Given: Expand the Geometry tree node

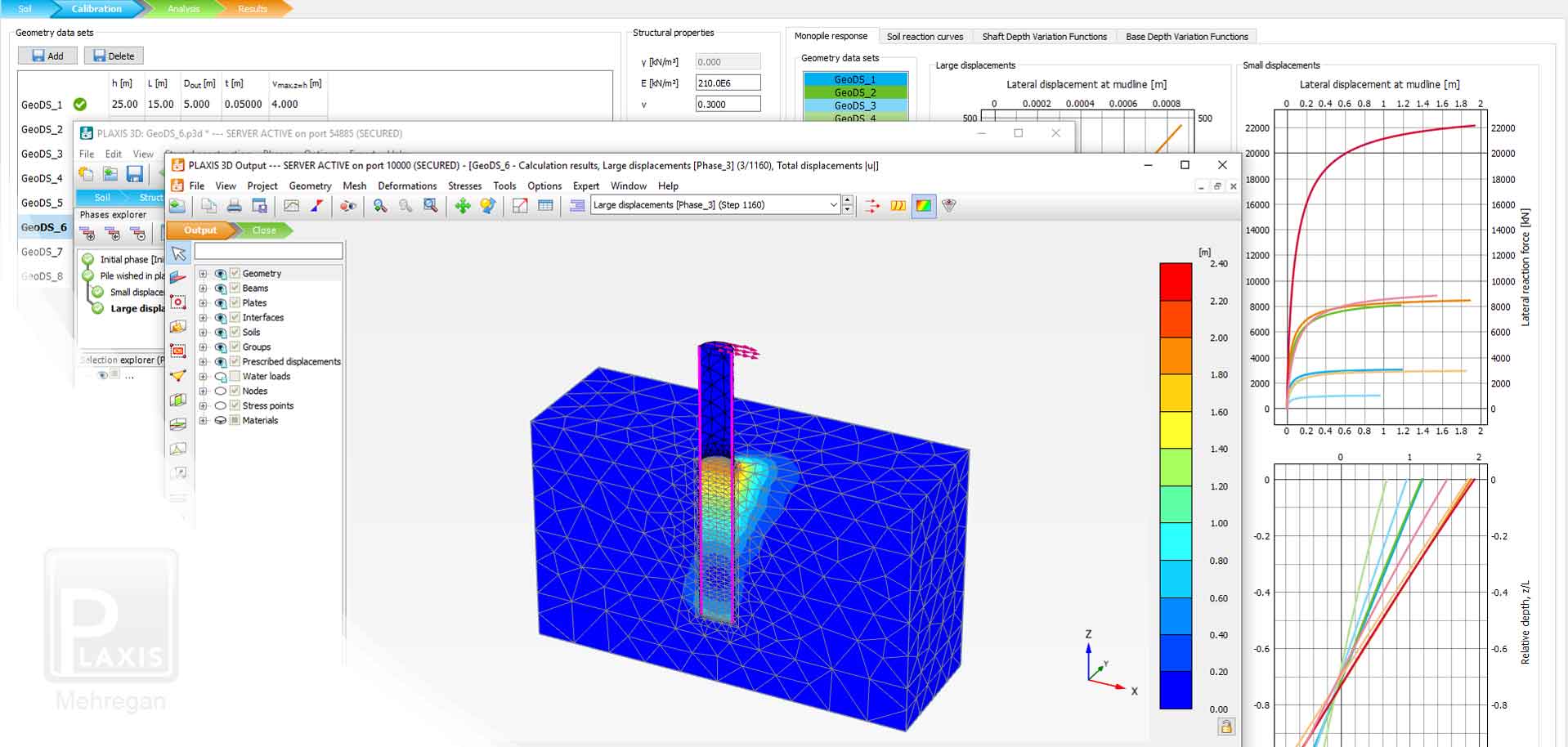Looking at the screenshot, I should [203, 273].
